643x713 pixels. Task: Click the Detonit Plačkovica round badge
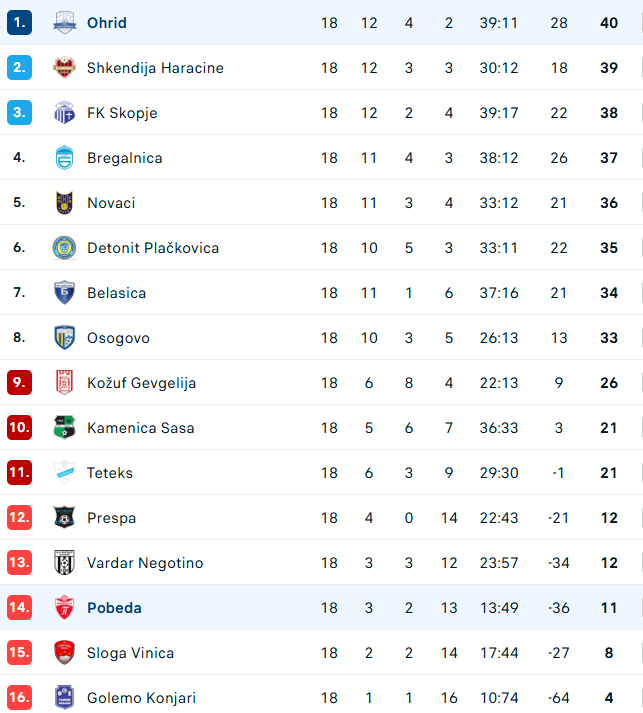[x=64, y=248]
